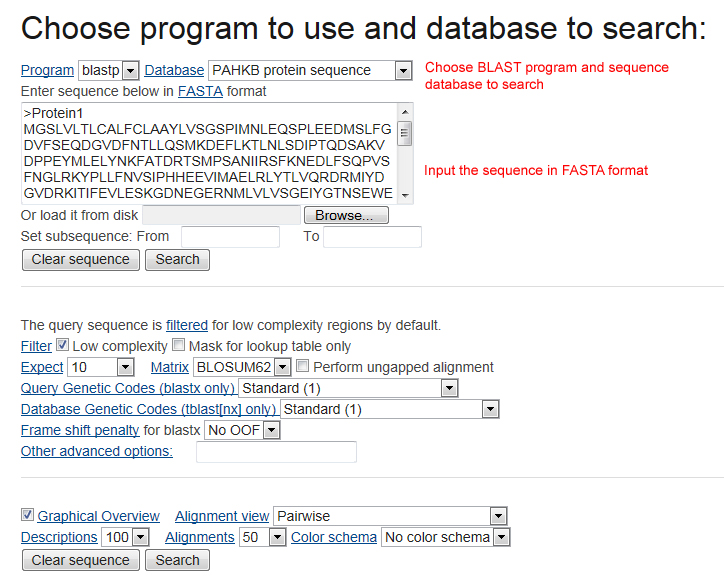Expand the Database dropdown for PAHKB protein sequence
The image size is (724, 584).
[310, 71]
